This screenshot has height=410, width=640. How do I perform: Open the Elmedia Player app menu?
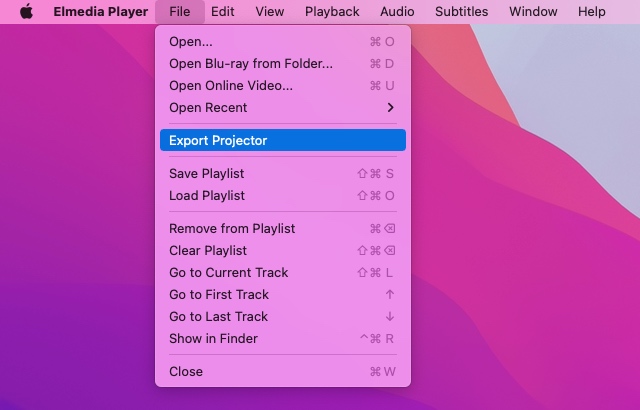pyautogui.click(x=100, y=11)
